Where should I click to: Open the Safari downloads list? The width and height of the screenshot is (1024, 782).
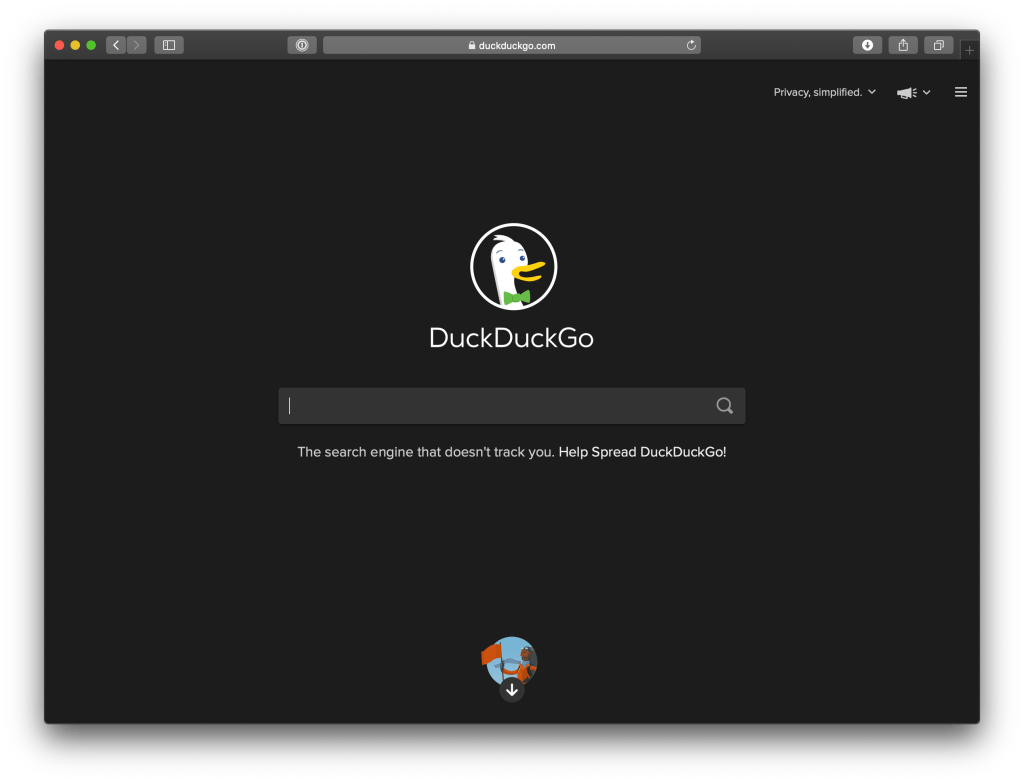pos(867,45)
